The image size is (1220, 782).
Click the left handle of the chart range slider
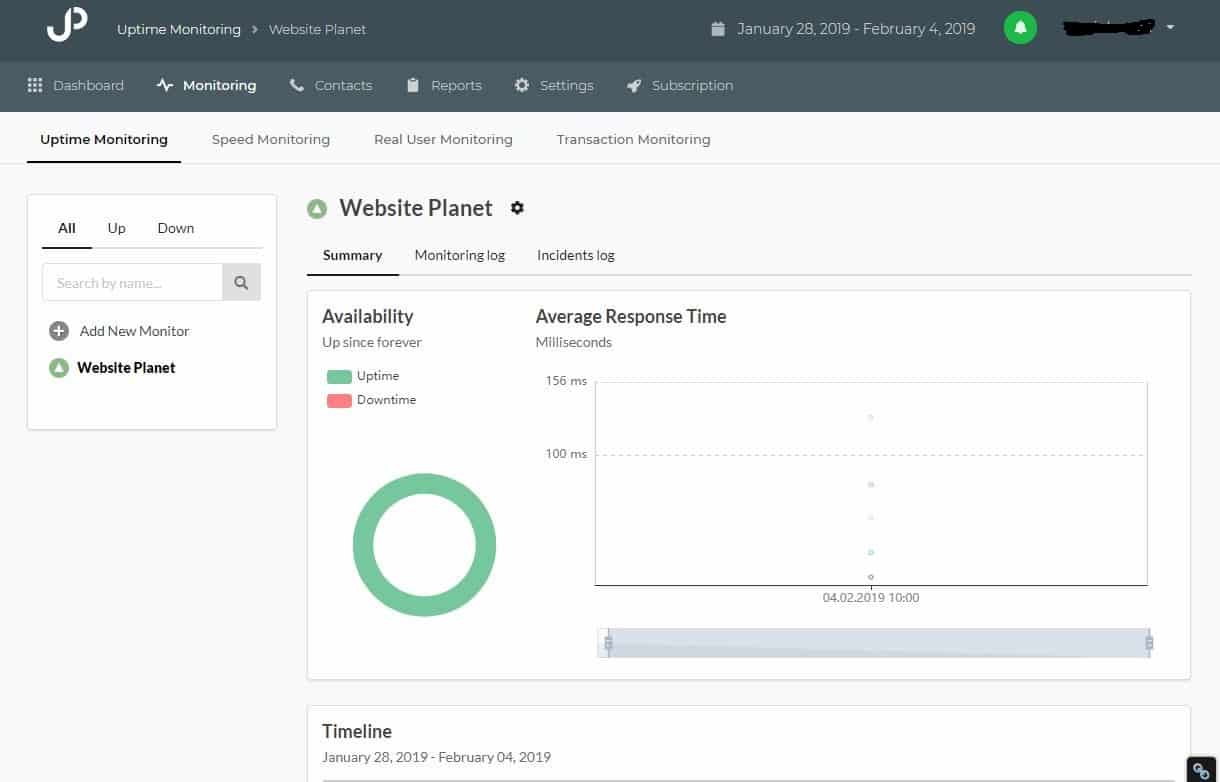click(x=608, y=643)
